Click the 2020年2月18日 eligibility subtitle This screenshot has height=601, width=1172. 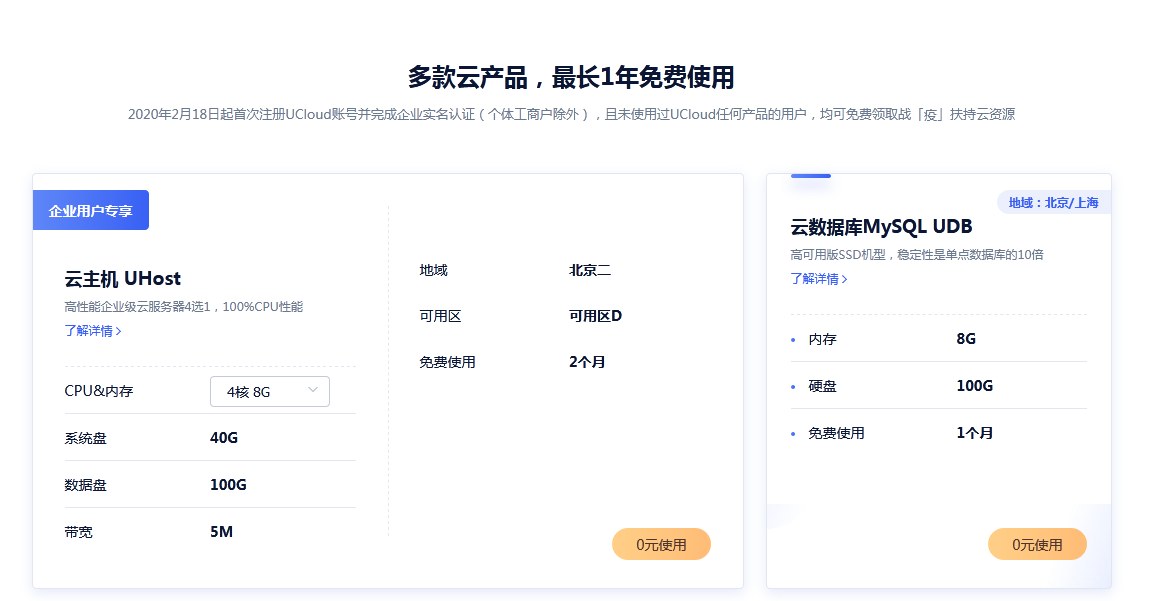571,114
